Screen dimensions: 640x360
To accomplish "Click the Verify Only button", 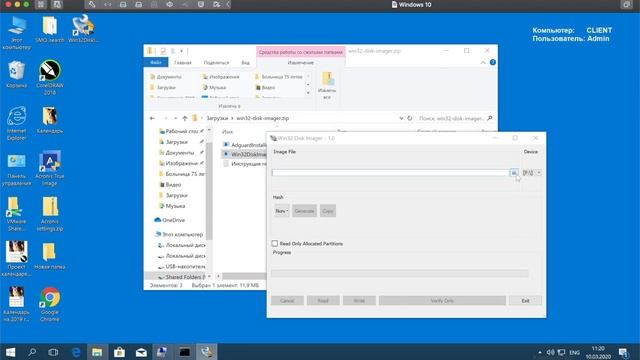I will (x=442, y=300).
